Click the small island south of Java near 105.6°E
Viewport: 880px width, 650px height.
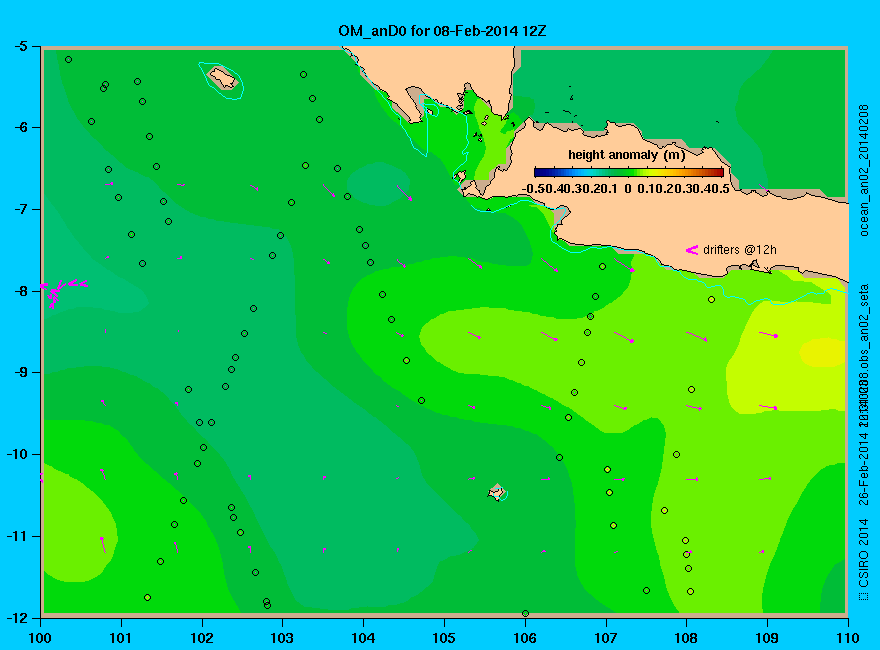click(x=497, y=492)
